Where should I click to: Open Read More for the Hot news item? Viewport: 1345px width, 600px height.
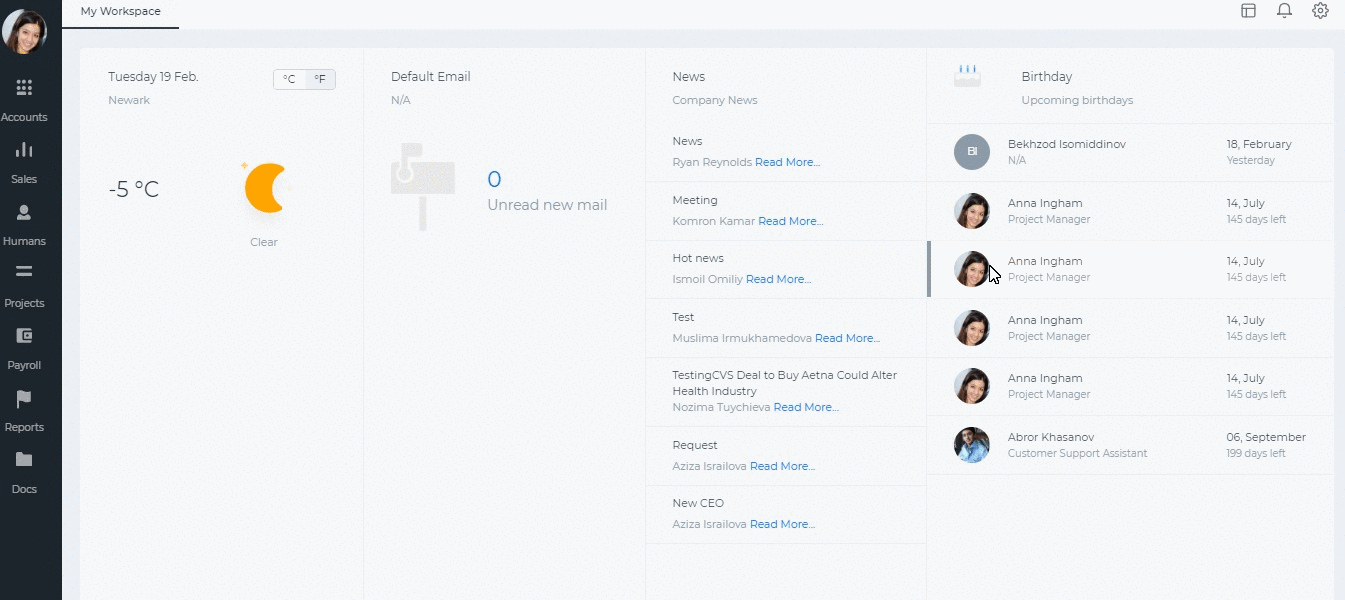click(778, 279)
